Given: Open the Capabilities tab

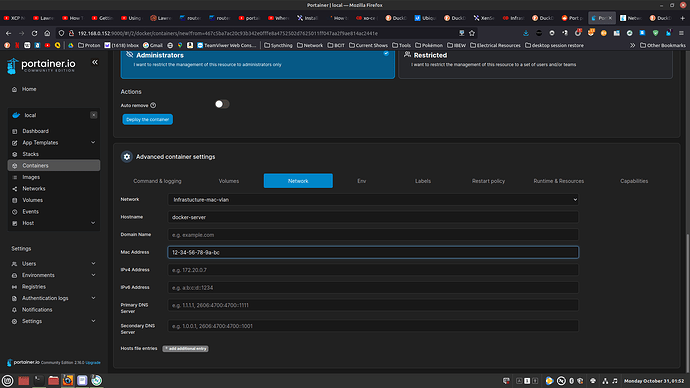Looking at the screenshot, I should pos(634,181).
